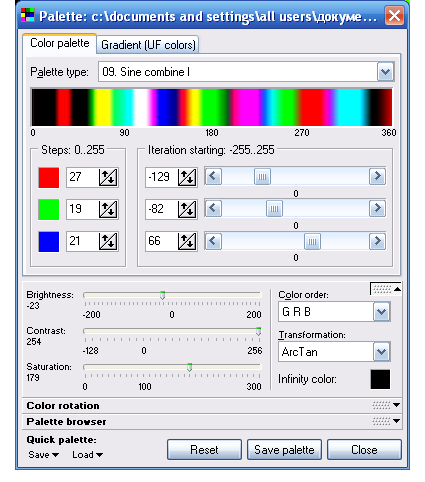Click the spin icon beside green steps 19
The image size is (425, 482).
108,209
